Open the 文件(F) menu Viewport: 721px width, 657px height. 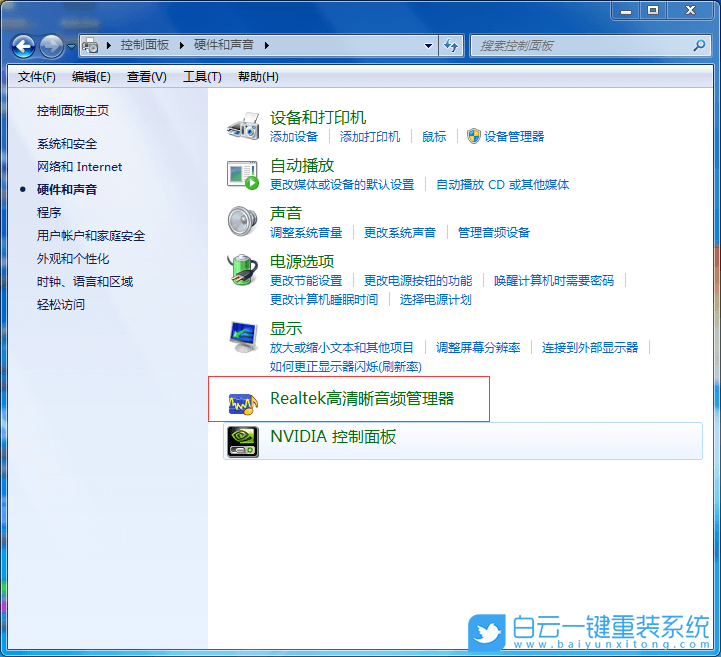coord(37,77)
